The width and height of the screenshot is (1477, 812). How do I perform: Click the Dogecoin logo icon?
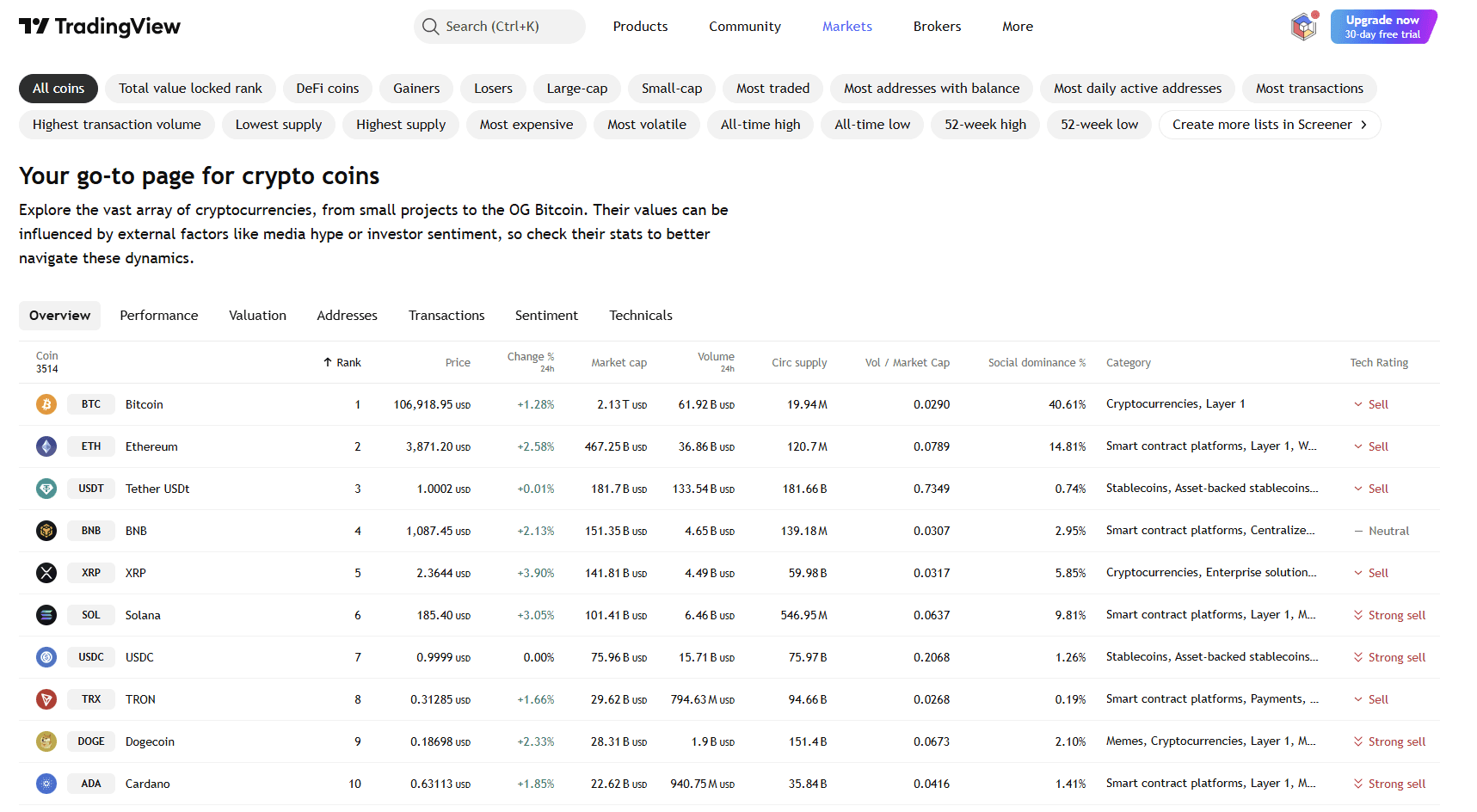[x=46, y=741]
